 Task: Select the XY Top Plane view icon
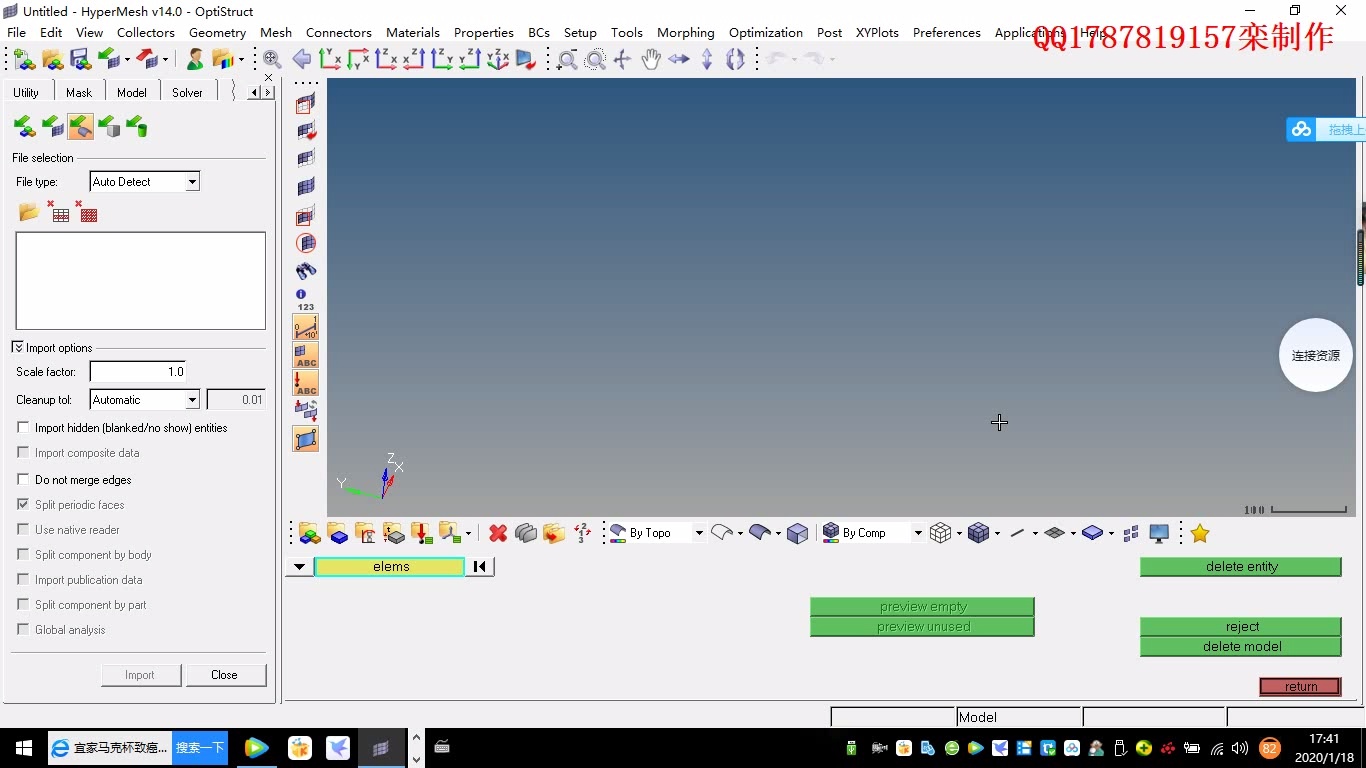click(330, 59)
